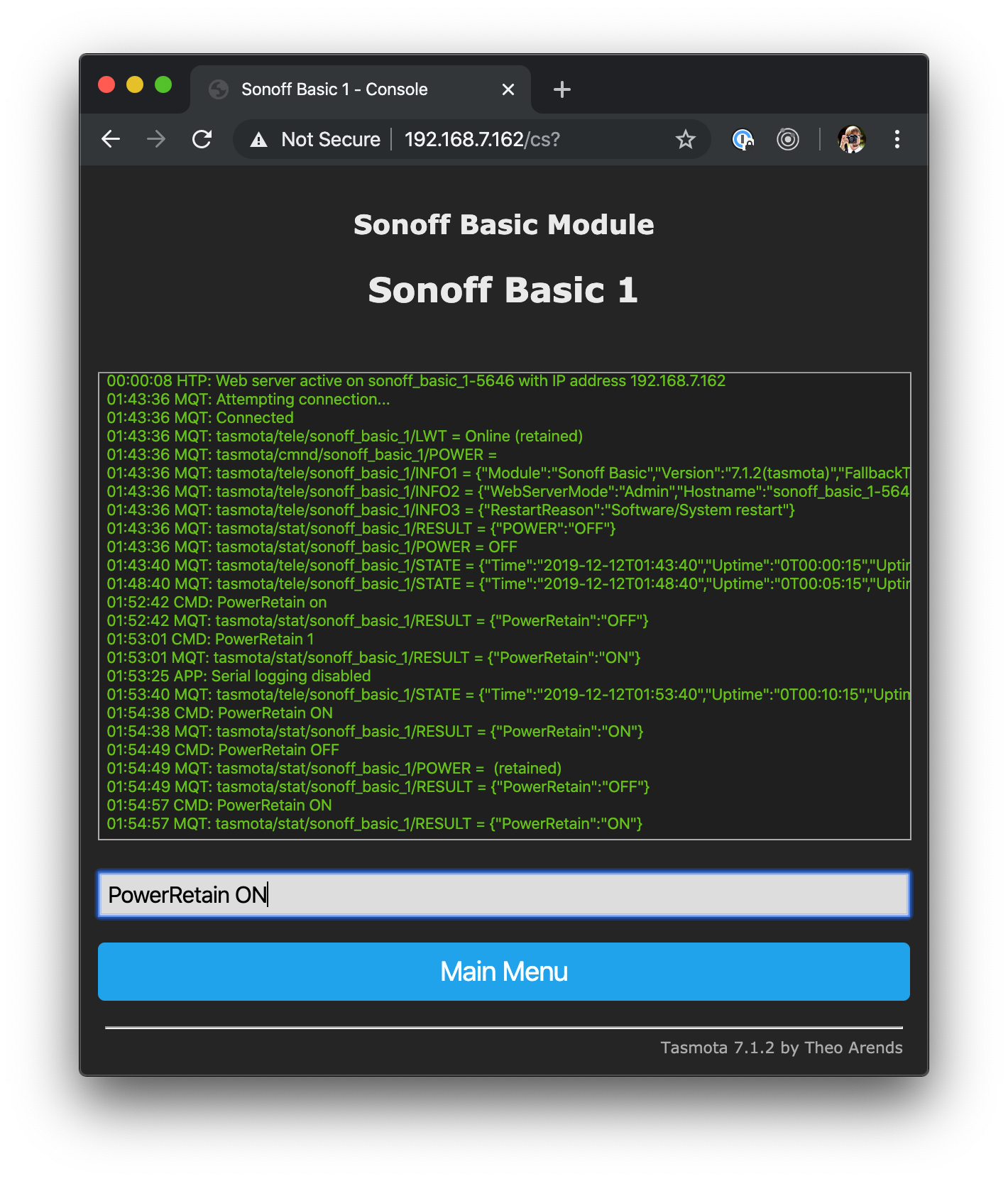Image resolution: width=1008 pixels, height=1181 pixels.
Task: Click the cmnd/sonoff_basic_1/POWER = log line
Action: (302, 455)
